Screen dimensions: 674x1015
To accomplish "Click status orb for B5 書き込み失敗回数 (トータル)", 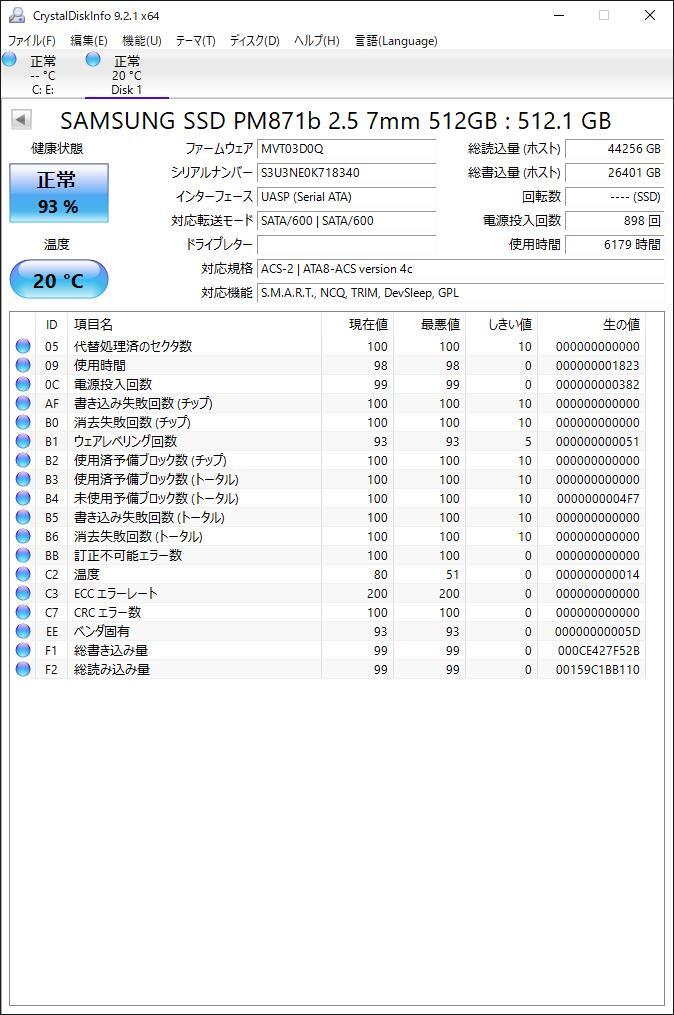I will click(x=23, y=517).
